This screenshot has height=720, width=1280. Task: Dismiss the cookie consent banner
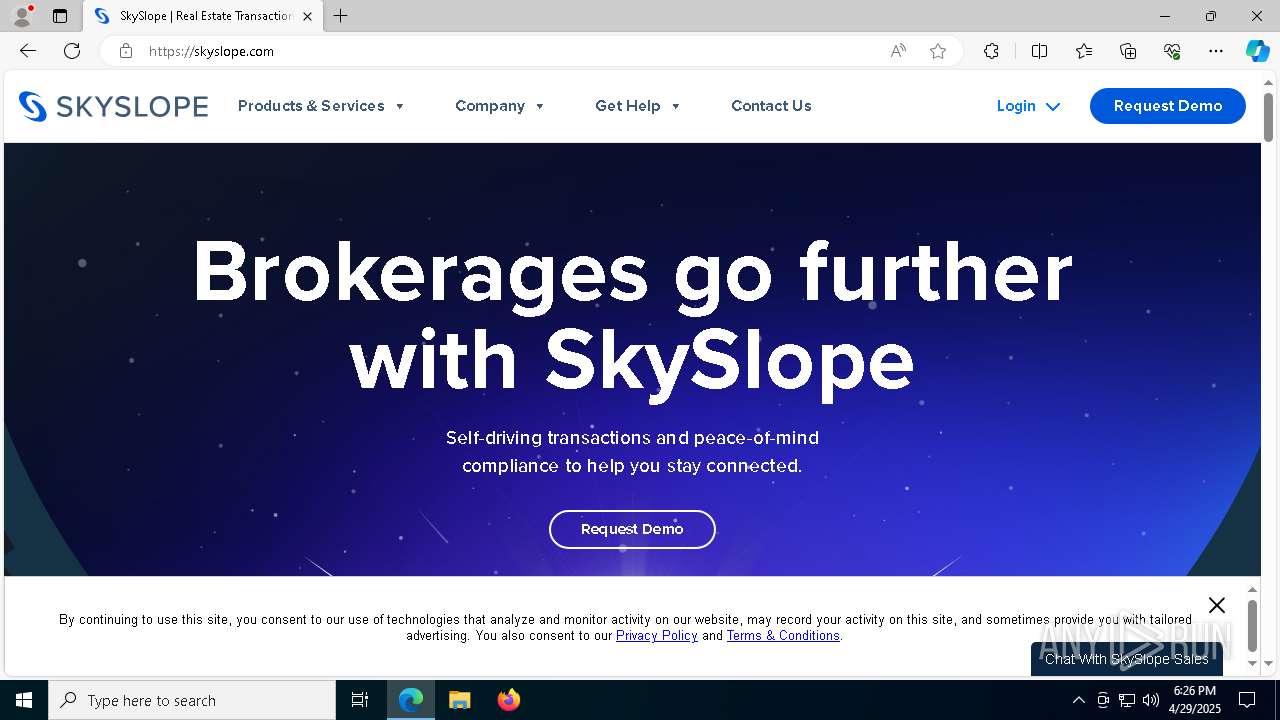pos(1216,605)
